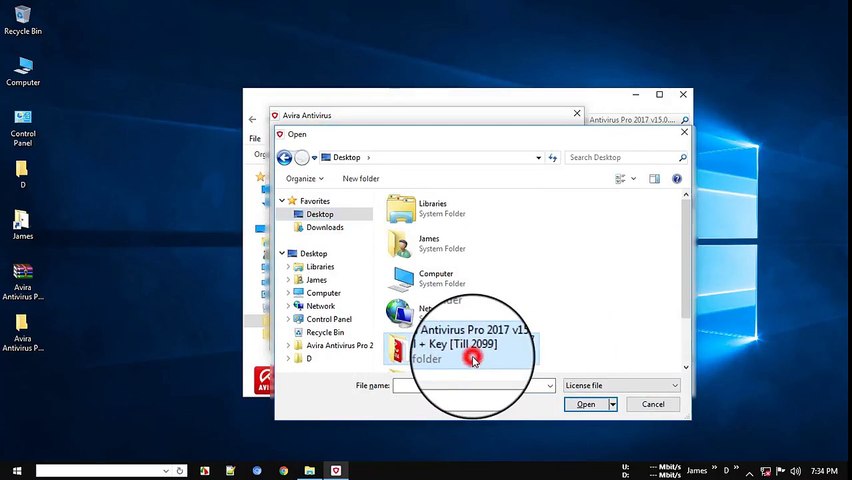Click the file list scroll down arrow
The height and width of the screenshot is (480, 852).
(686, 367)
